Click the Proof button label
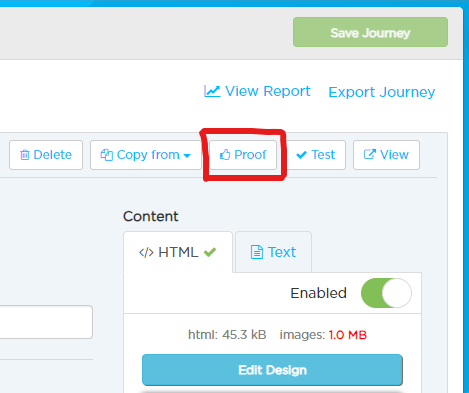 (250, 155)
